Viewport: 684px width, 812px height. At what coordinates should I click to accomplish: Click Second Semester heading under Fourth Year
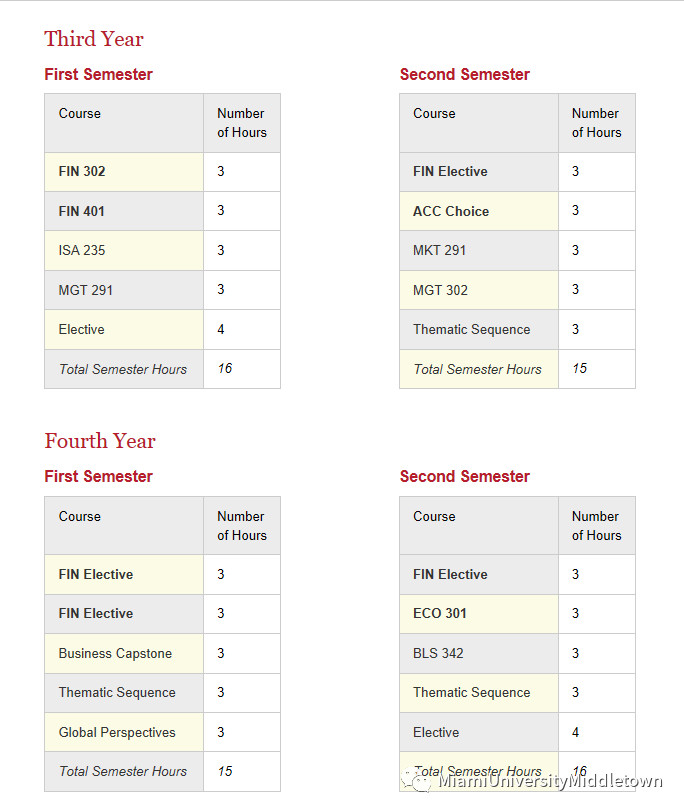pyautogui.click(x=465, y=476)
